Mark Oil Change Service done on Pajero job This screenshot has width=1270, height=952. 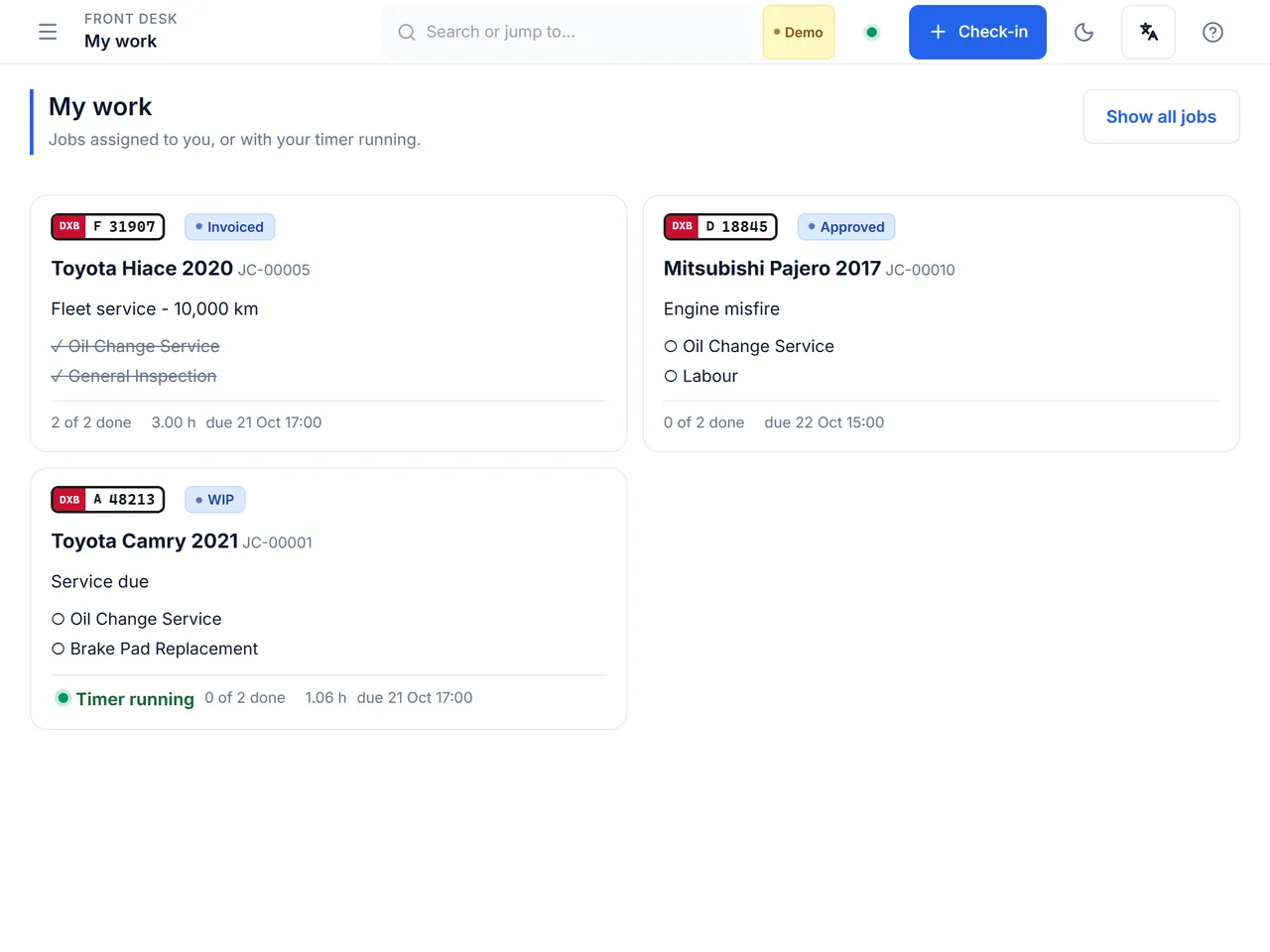749,346
